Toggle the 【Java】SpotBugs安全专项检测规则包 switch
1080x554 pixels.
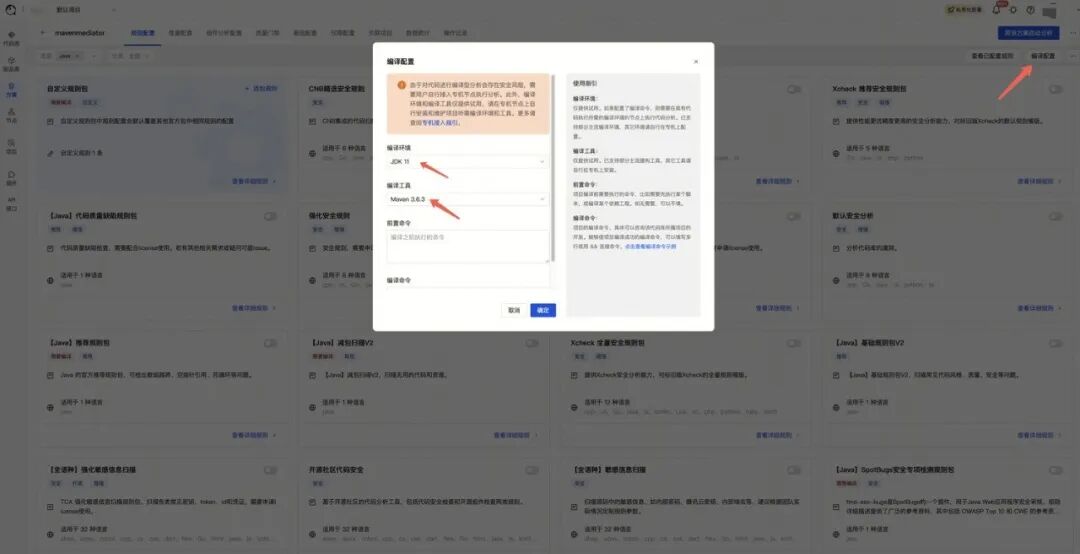pyautogui.click(x=1055, y=470)
